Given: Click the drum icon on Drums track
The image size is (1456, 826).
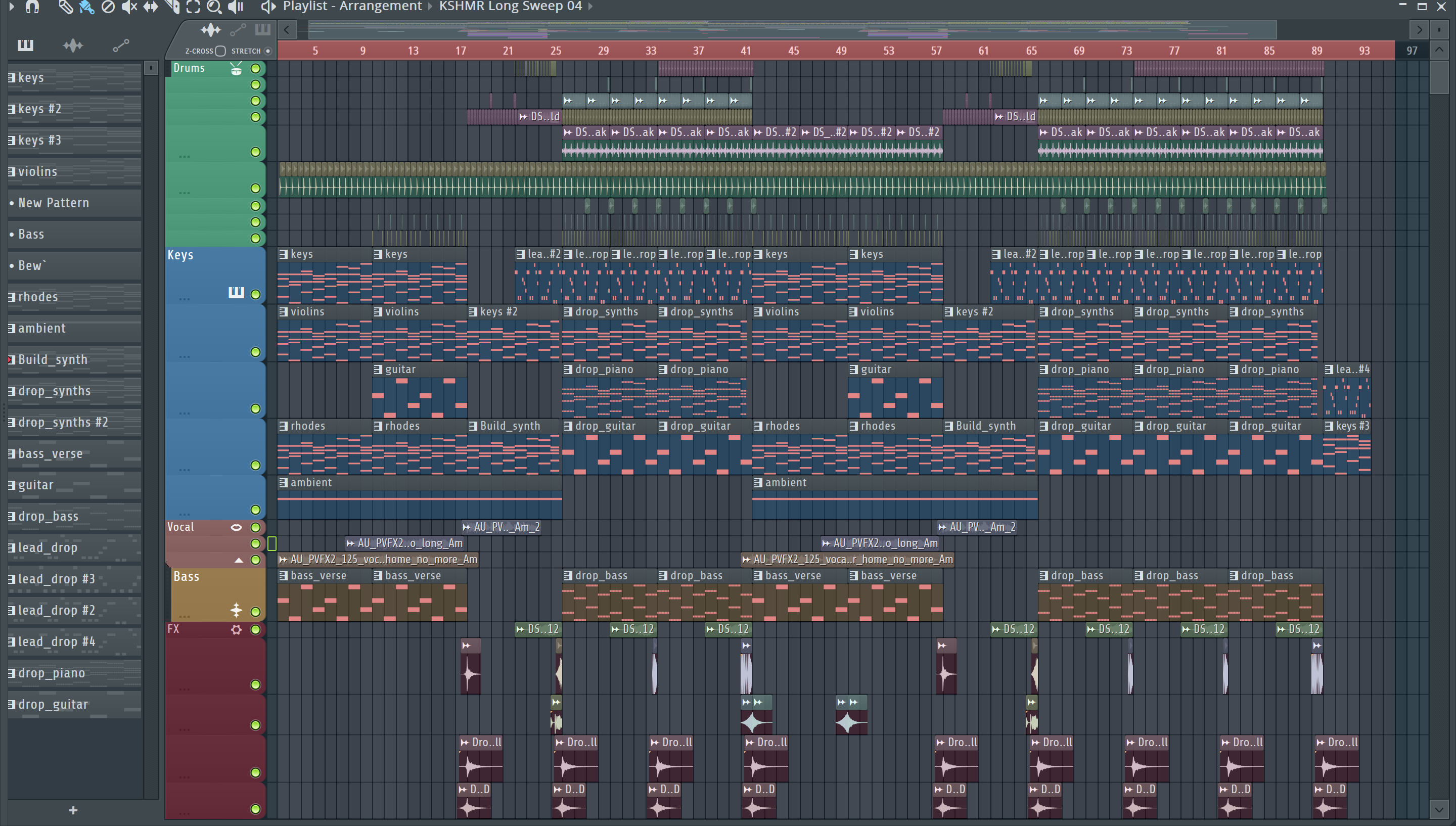Looking at the screenshot, I should [236, 69].
